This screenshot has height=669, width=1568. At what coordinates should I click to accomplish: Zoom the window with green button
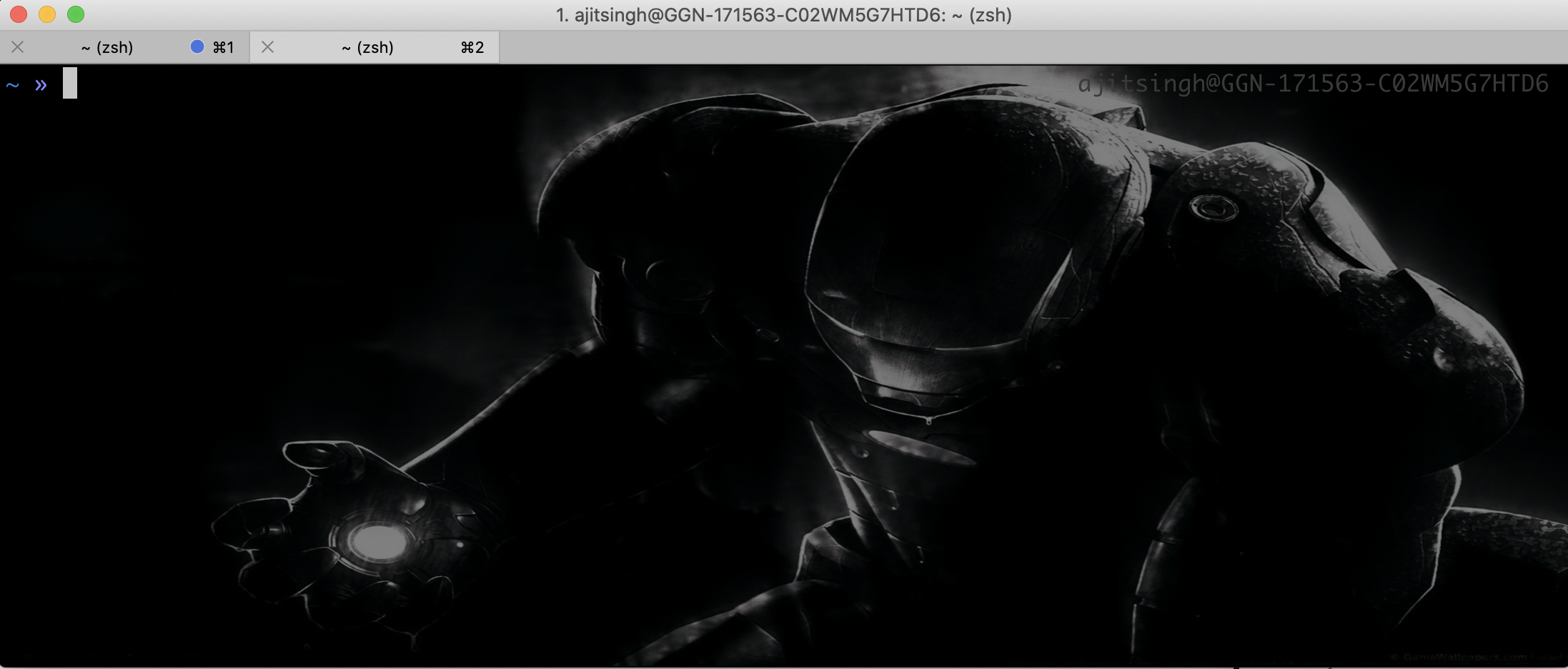click(76, 14)
